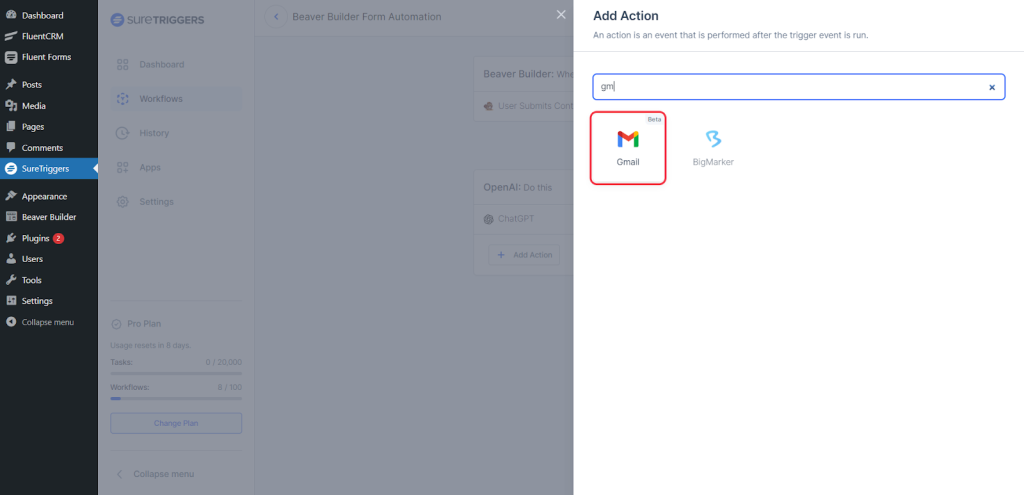
Task: Open SureTriggers Dashboard sidebar item
Action: pos(161,65)
